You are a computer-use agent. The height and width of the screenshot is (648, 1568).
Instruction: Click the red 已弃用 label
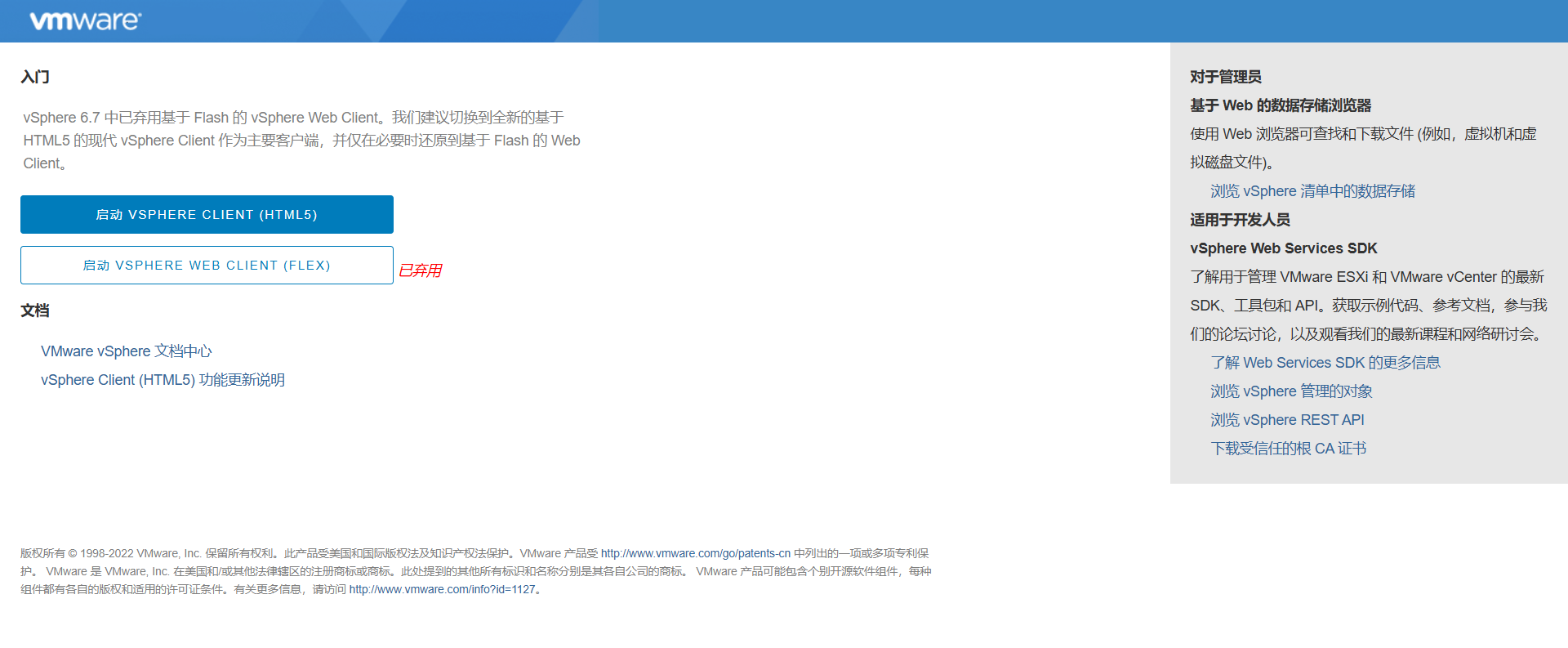420,270
